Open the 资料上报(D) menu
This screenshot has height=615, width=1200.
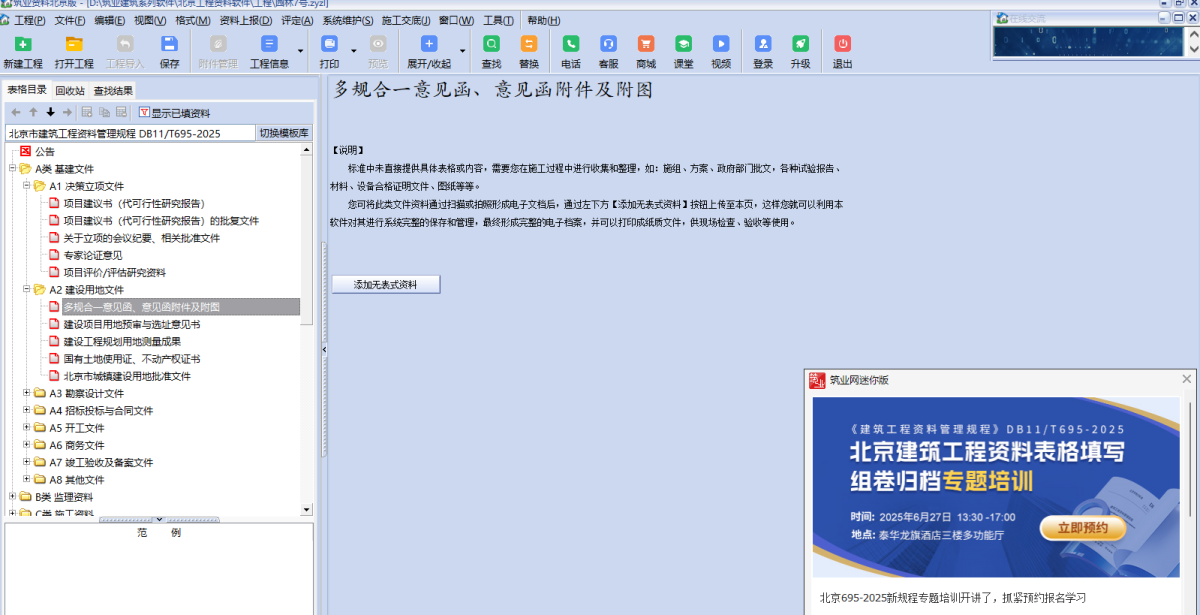tap(245, 20)
